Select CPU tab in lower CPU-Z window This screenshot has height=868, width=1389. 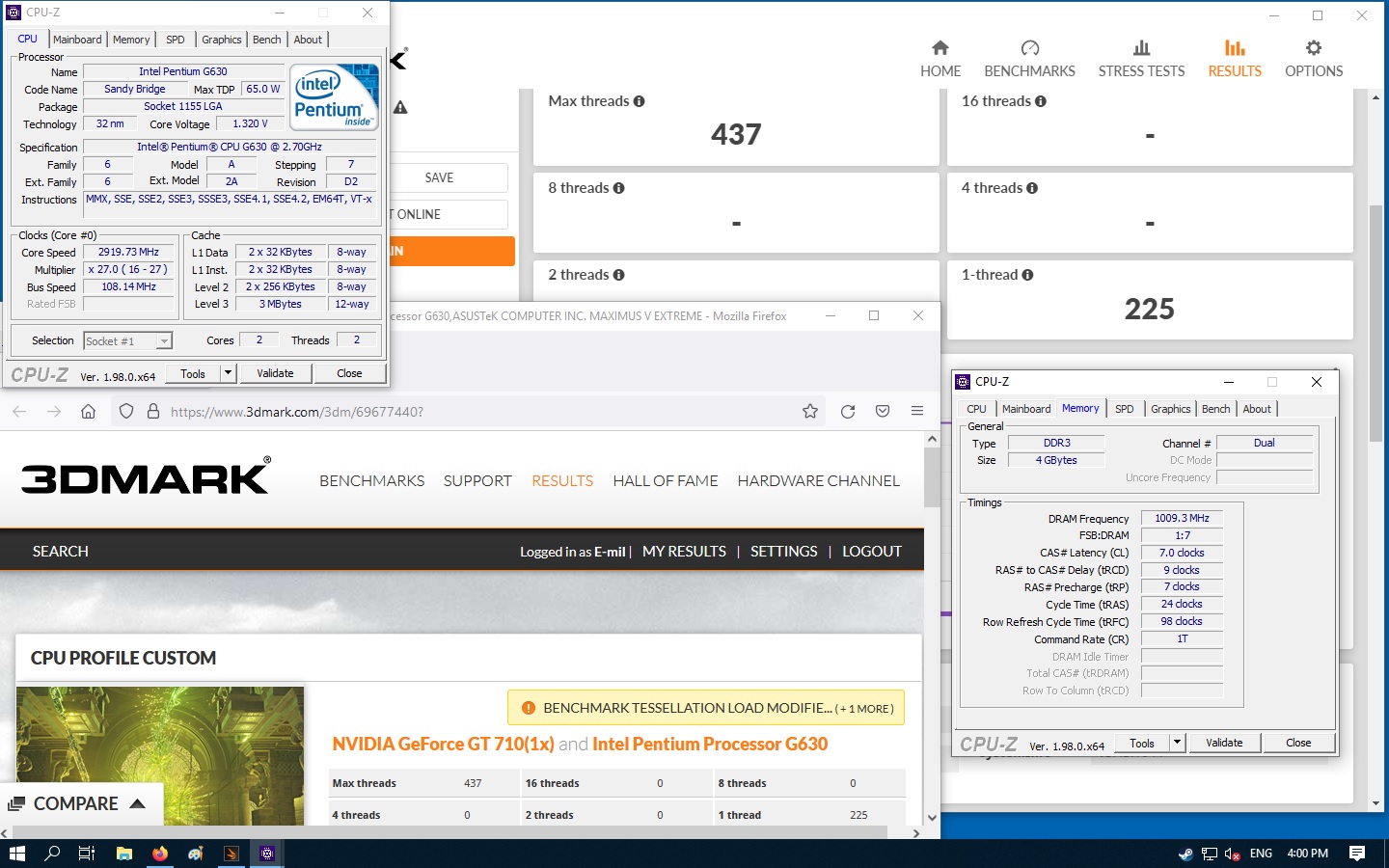click(x=976, y=409)
